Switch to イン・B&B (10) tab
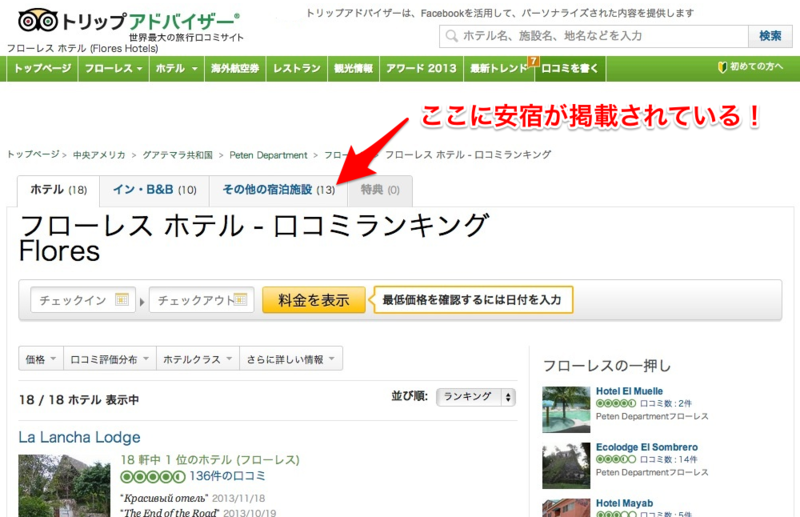800x517 pixels. (x=155, y=190)
